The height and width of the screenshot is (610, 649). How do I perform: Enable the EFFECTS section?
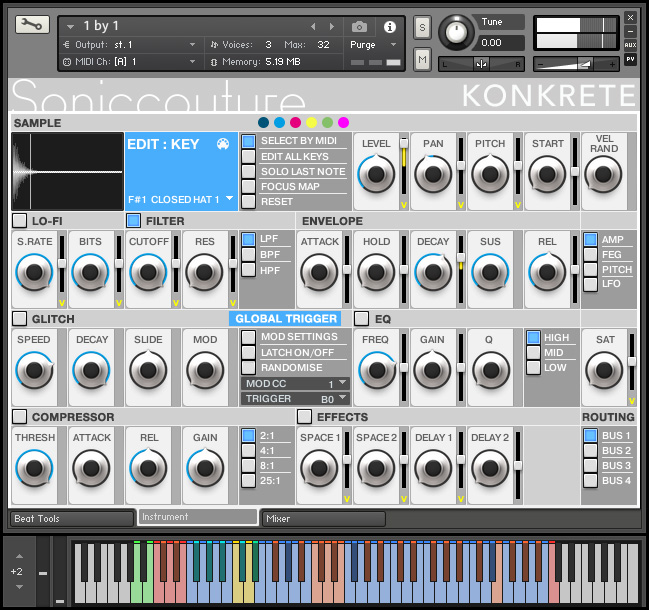(304, 417)
